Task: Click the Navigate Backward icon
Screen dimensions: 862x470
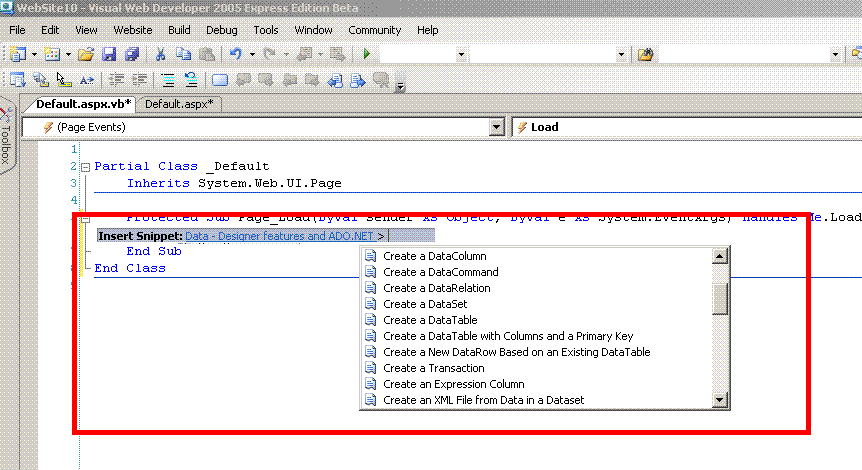Action: pos(304,54)
